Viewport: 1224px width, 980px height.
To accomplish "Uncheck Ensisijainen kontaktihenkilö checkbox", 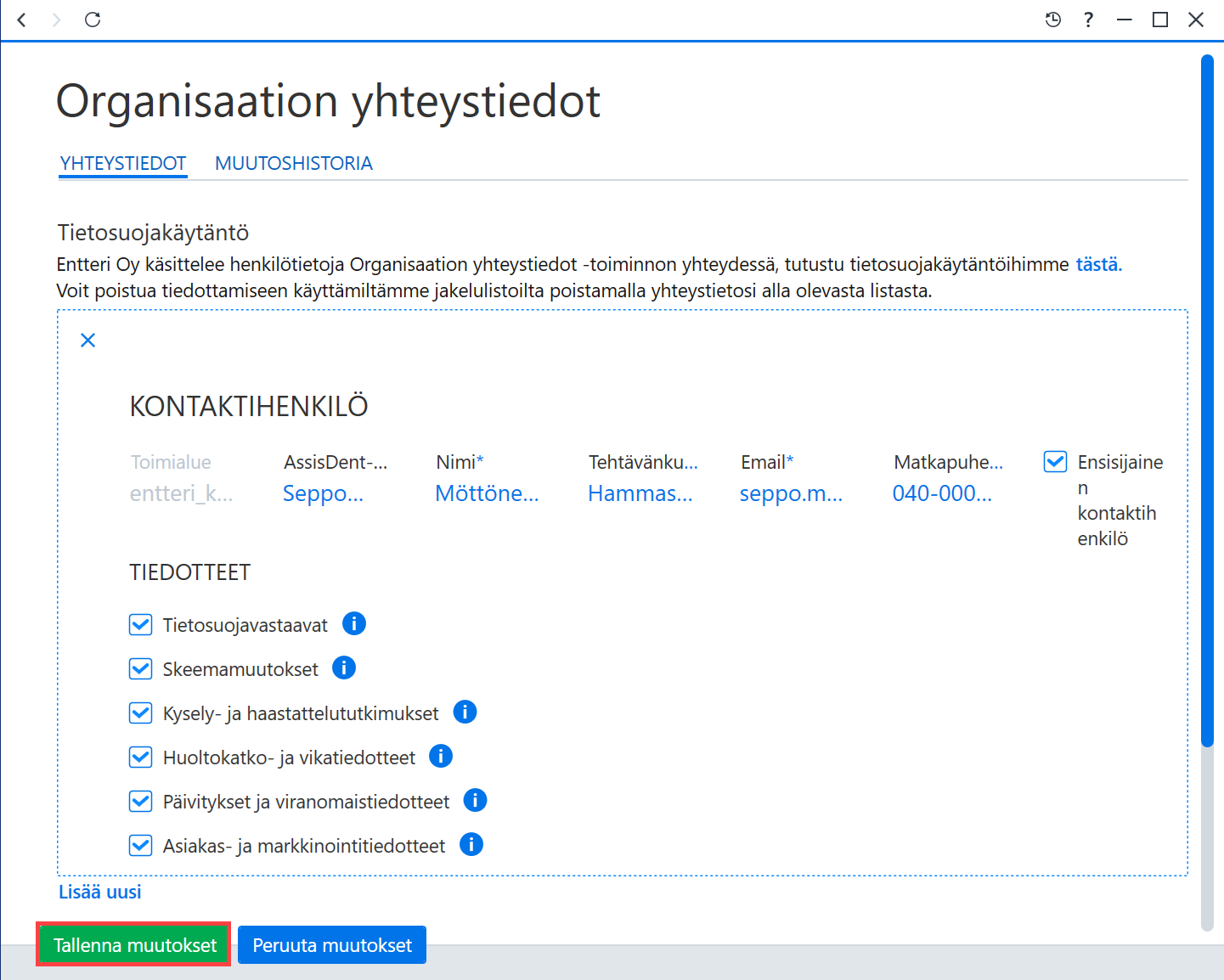I will click(1055, 462).
